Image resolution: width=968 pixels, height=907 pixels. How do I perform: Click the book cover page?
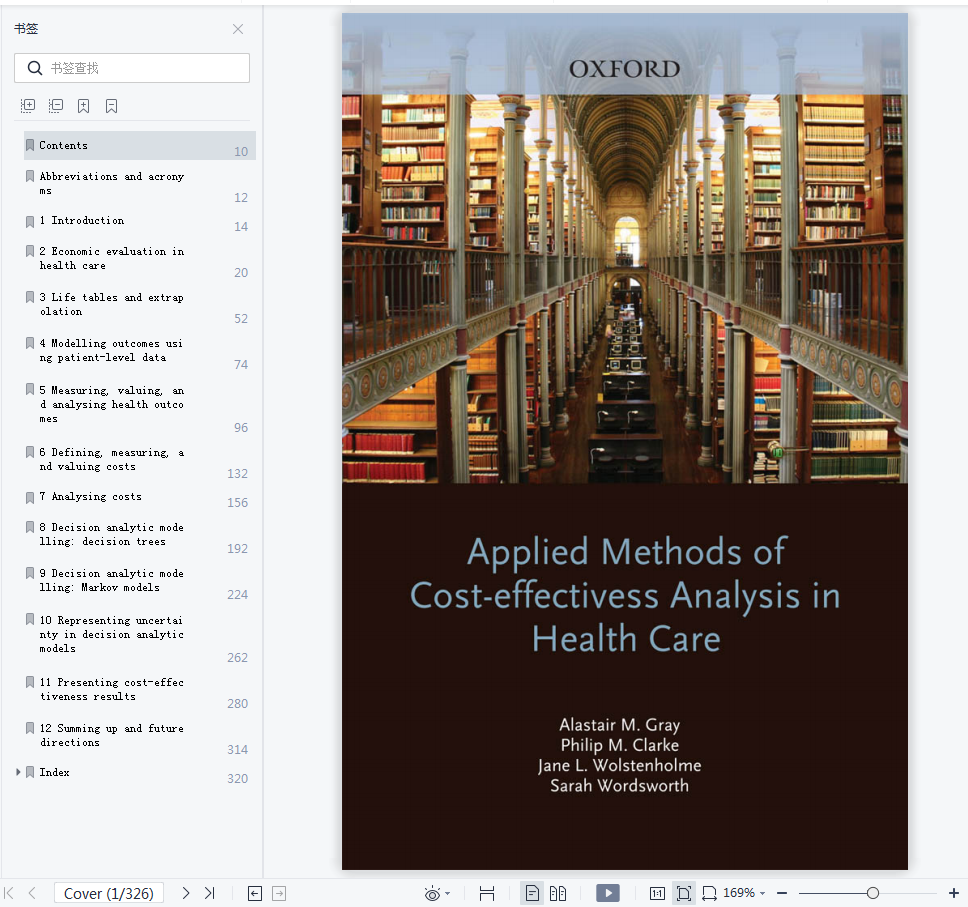click(x=625, y=441)
